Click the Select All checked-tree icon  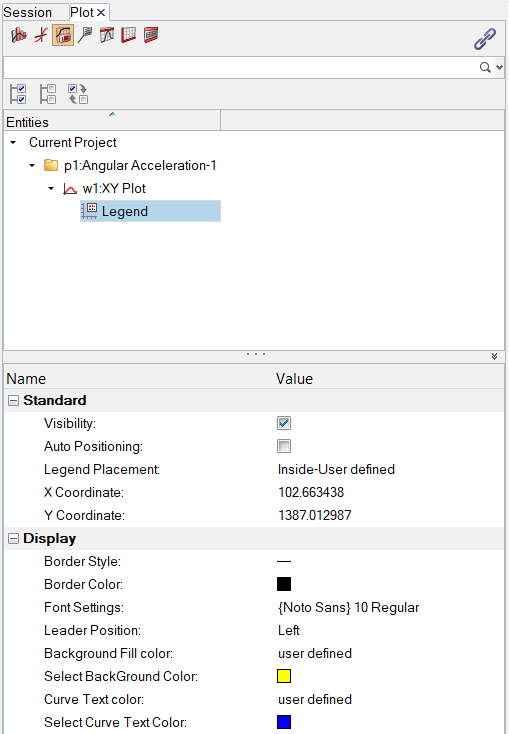coord(18,94)
